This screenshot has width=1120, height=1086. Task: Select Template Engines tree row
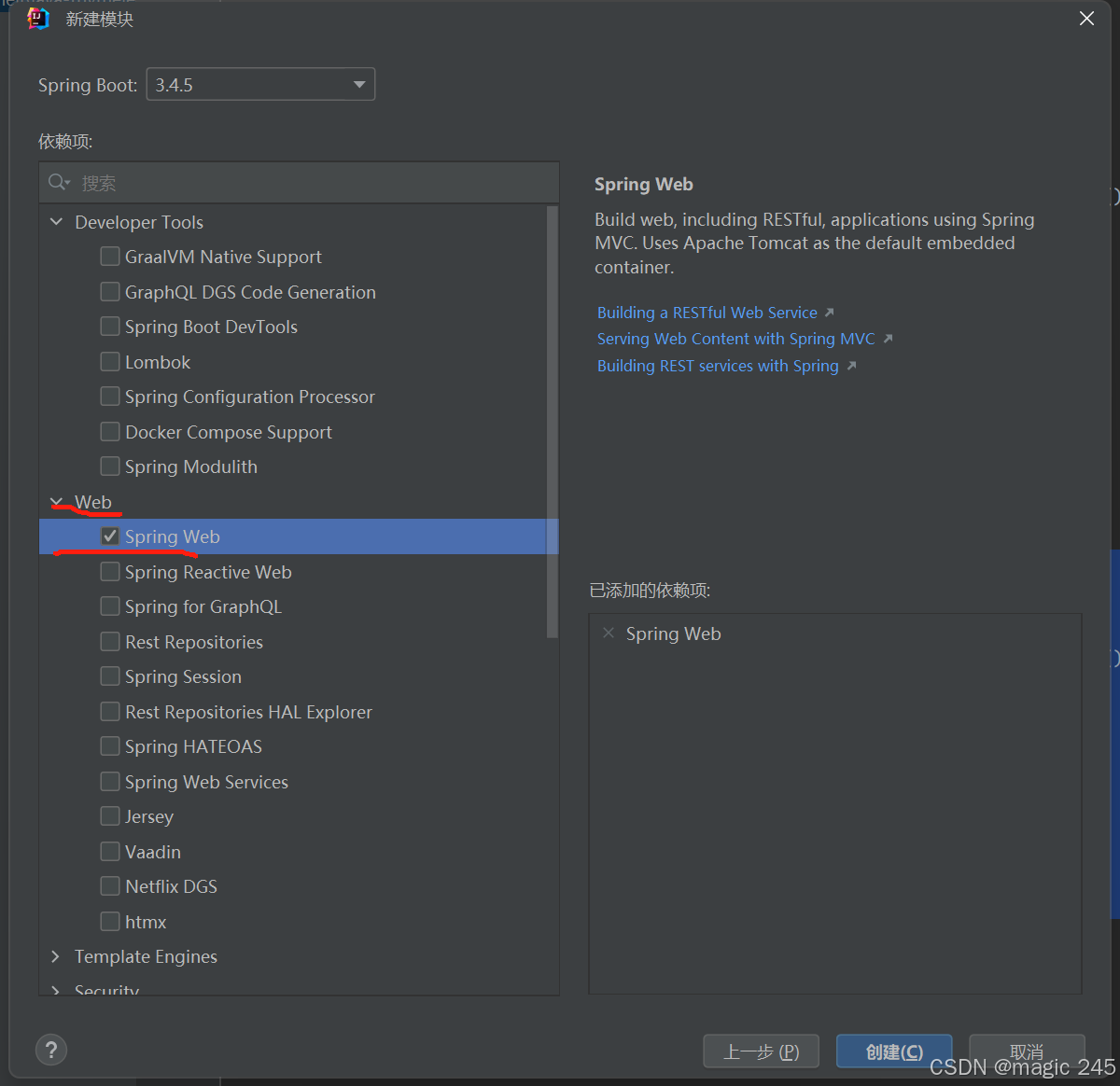pyautogui.click(x=299, y=956)
